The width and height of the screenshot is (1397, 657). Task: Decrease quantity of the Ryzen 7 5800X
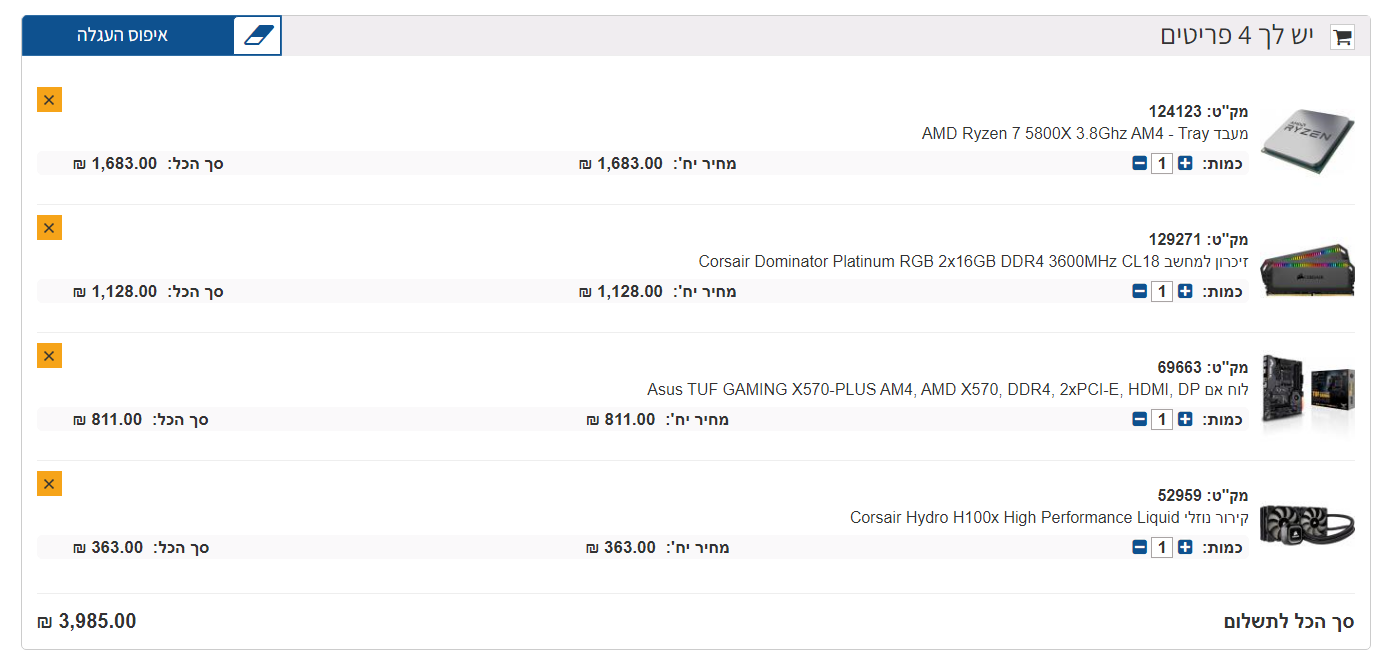click(x=1139, y=164)
